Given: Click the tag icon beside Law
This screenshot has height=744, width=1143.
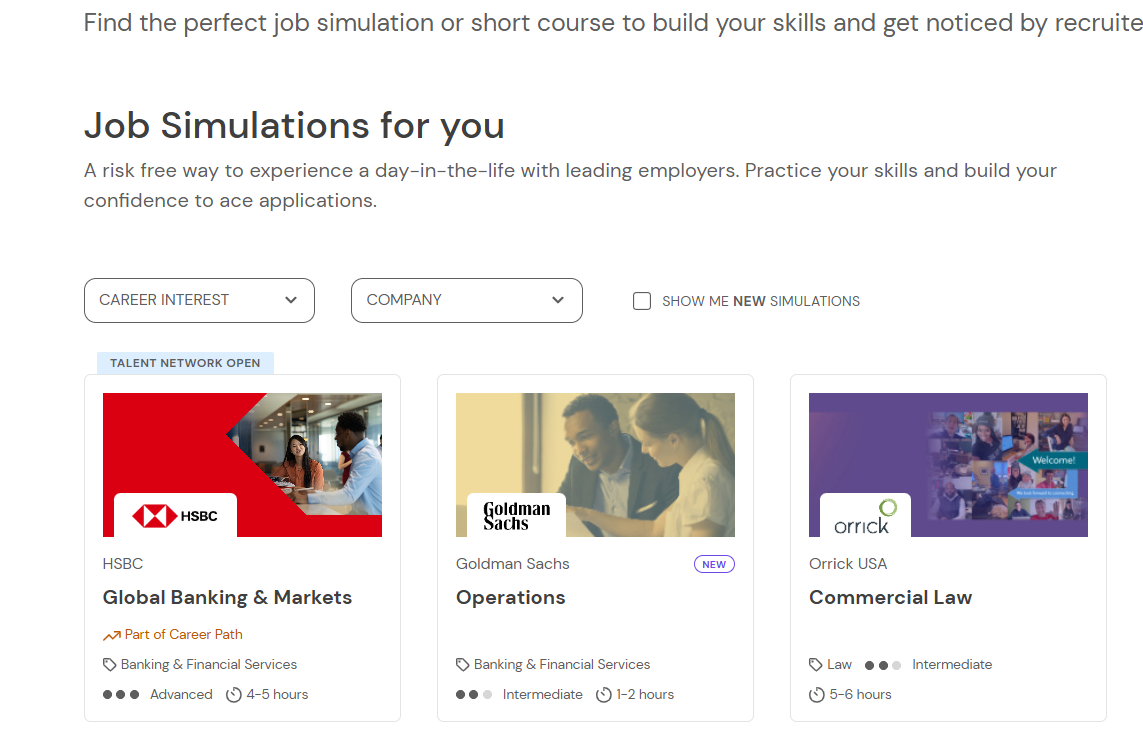Looking at the screenshot, I should pos(816,665).
